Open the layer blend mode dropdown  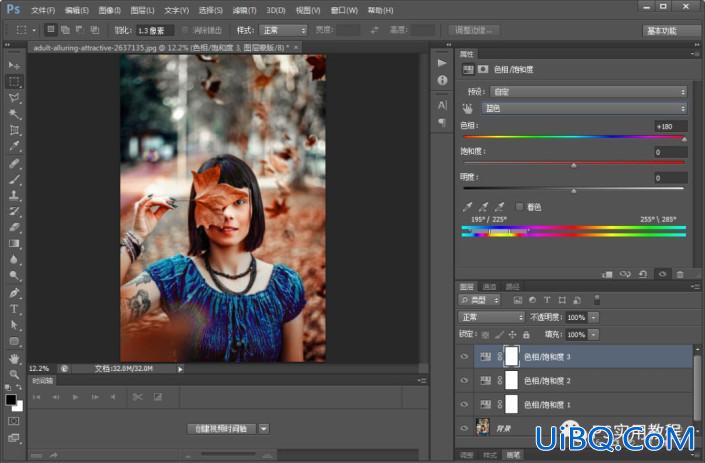[x=492, y=317]
